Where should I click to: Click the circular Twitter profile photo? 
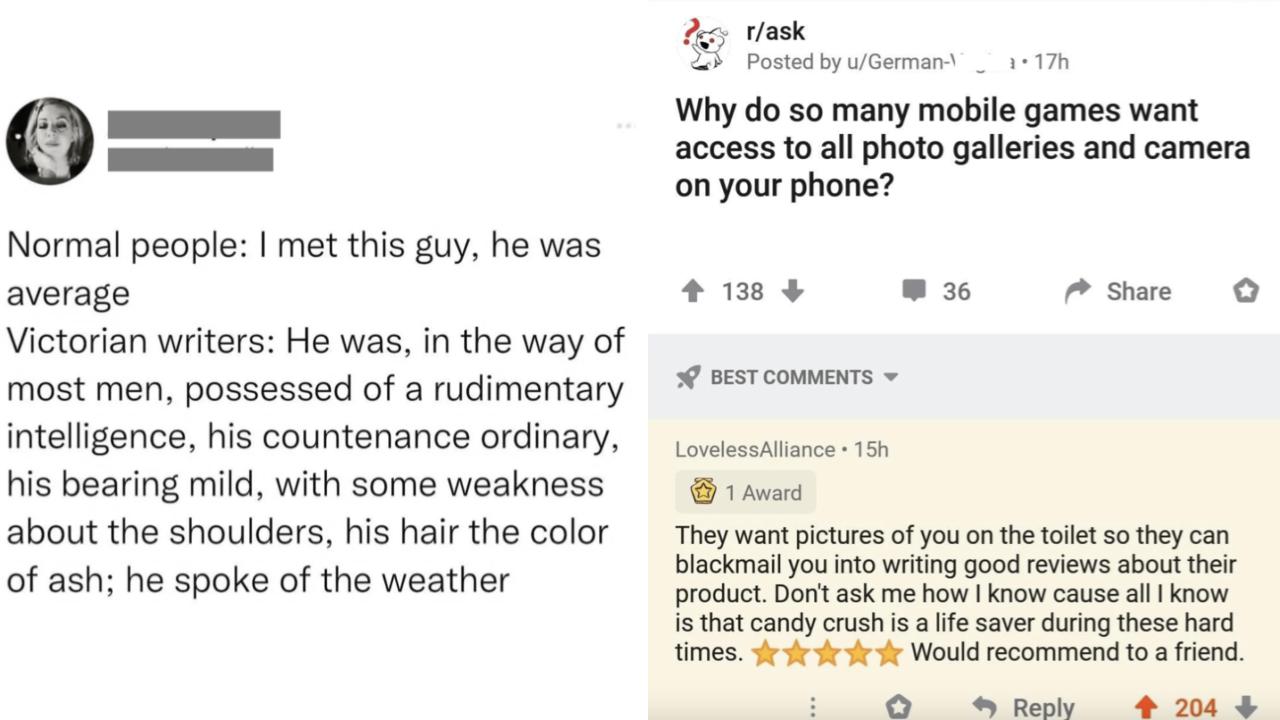click(x=49, y=141)
